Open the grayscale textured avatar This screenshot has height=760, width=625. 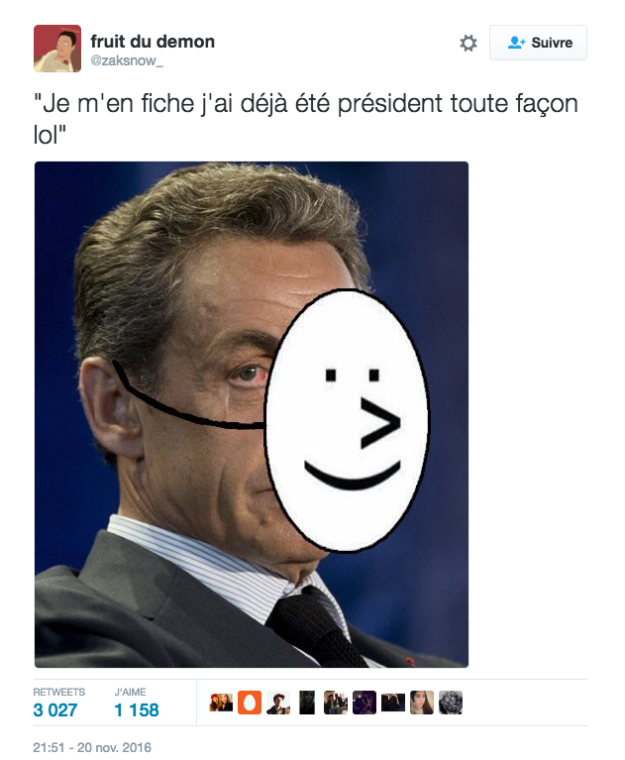pyautogui.click(x=450, y=702)
